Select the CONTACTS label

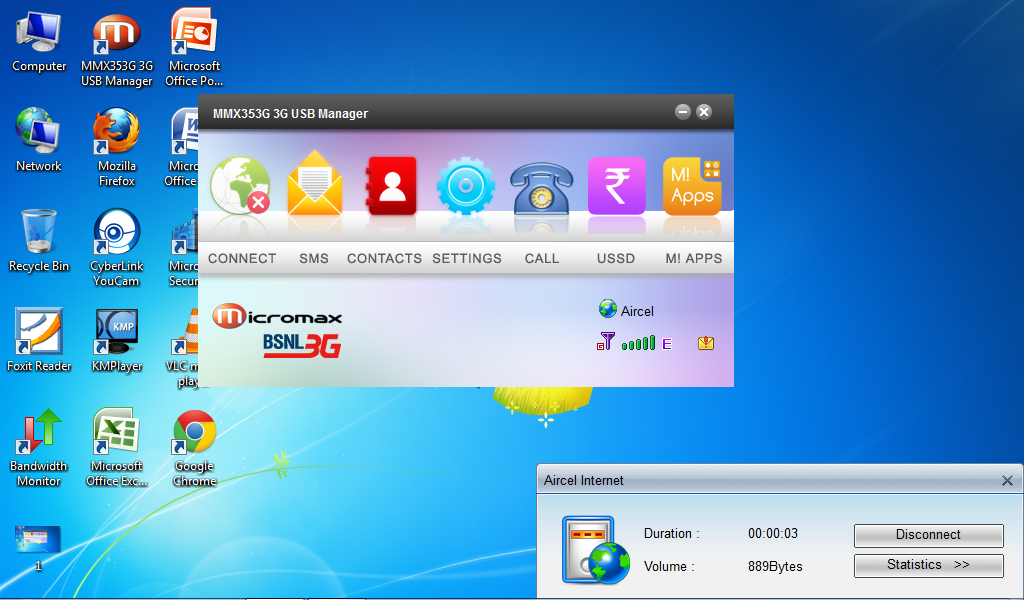(x=384, y=259)
